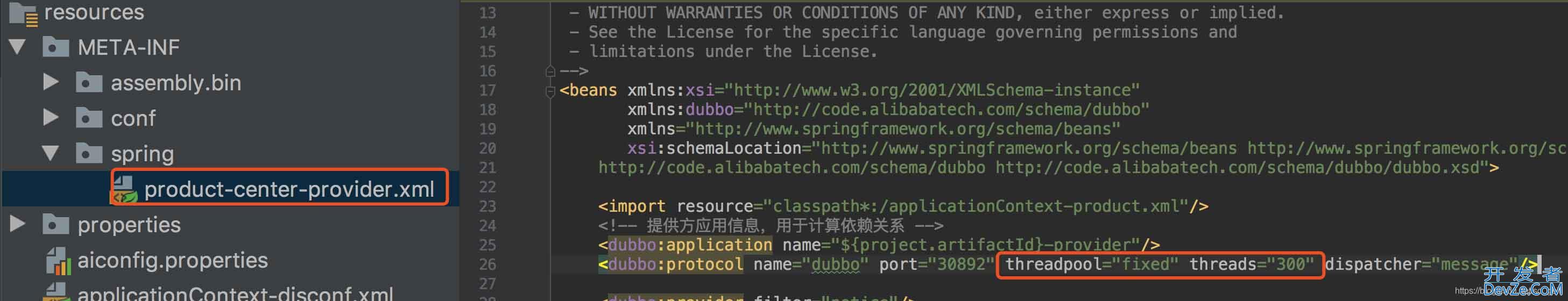The width and height of the screenshot is (1568, 301).
Task: Click the META-INF folder icon
Action: click(55, 47)
